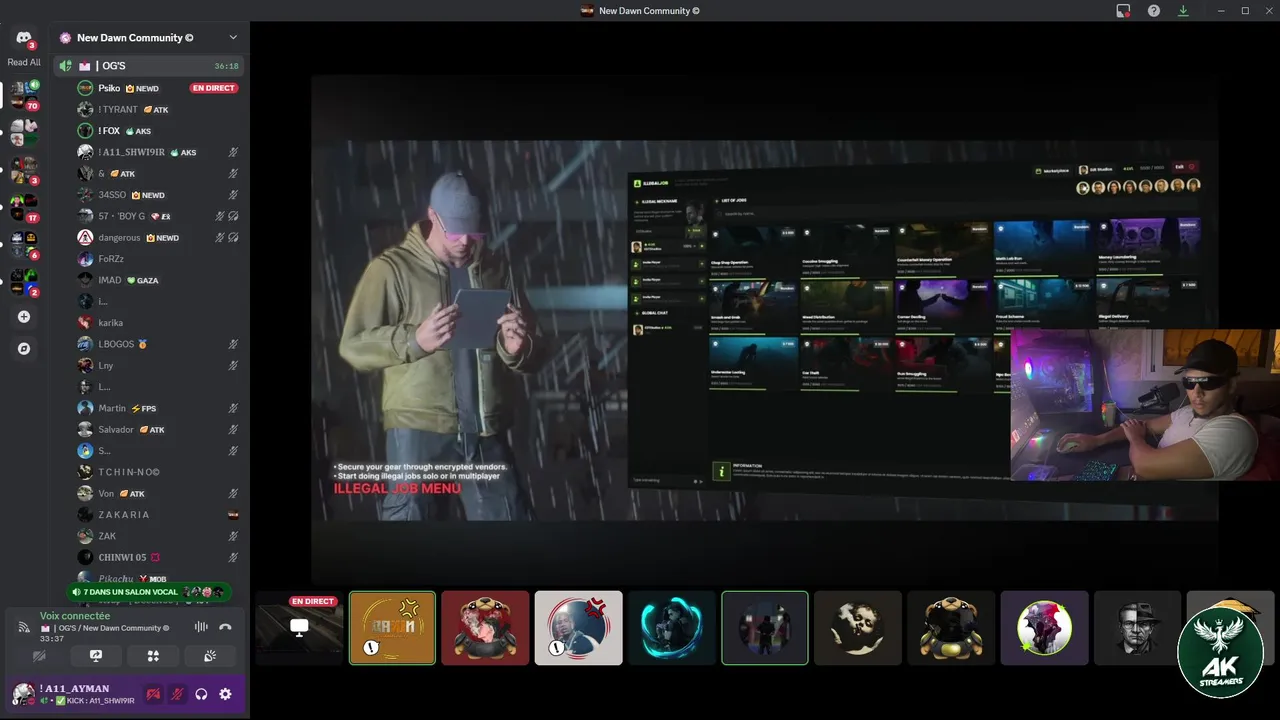Click EN DIRECT badge next to Psiko

click(213, 88)
